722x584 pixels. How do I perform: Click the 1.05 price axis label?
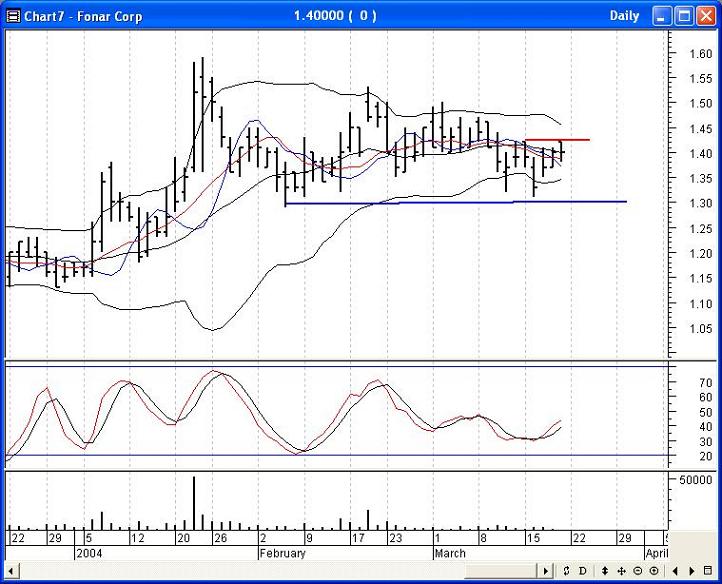pyautogui.click(x=700, y=328)
